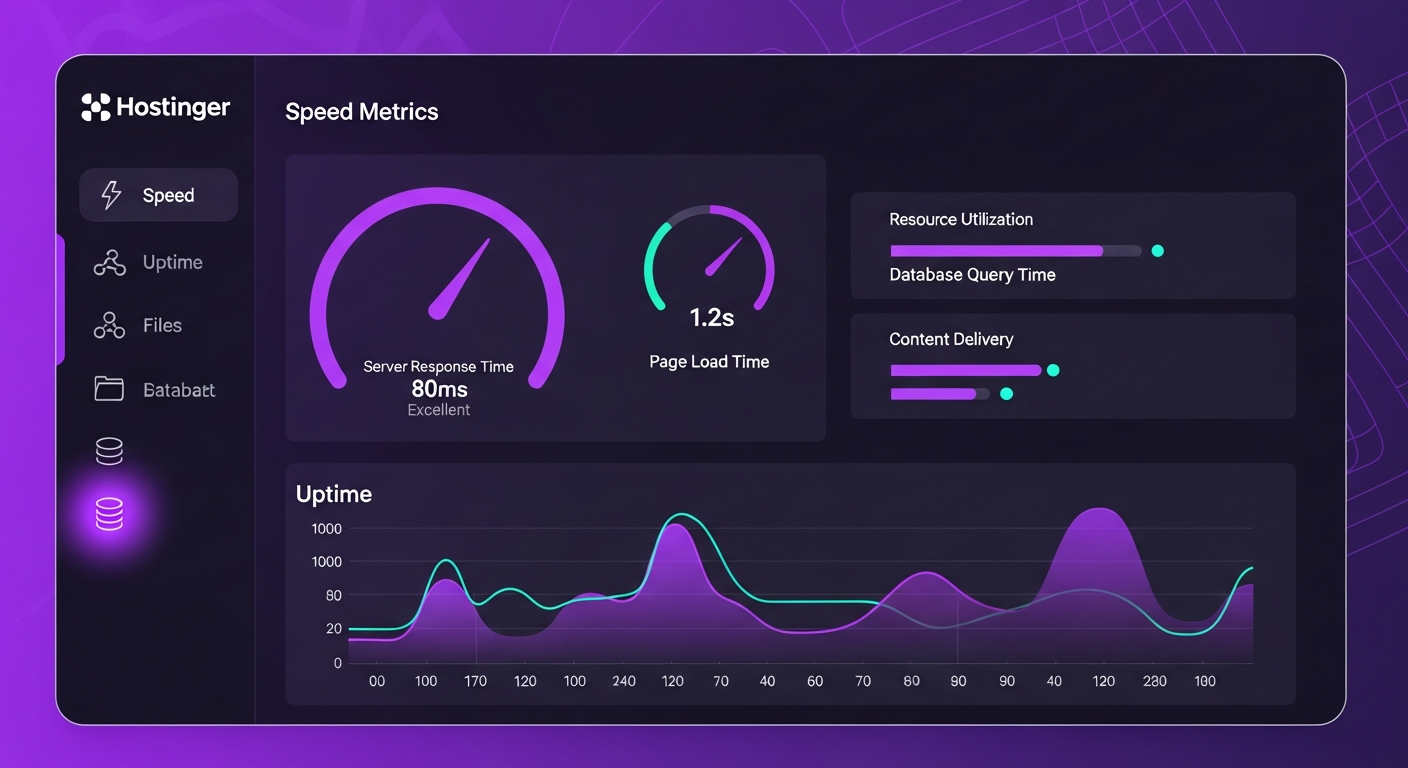Open the Uptime sidebar menu item
Image resolution: width=1408 pixels, height=768 pixels.
(x=172, y=262)
